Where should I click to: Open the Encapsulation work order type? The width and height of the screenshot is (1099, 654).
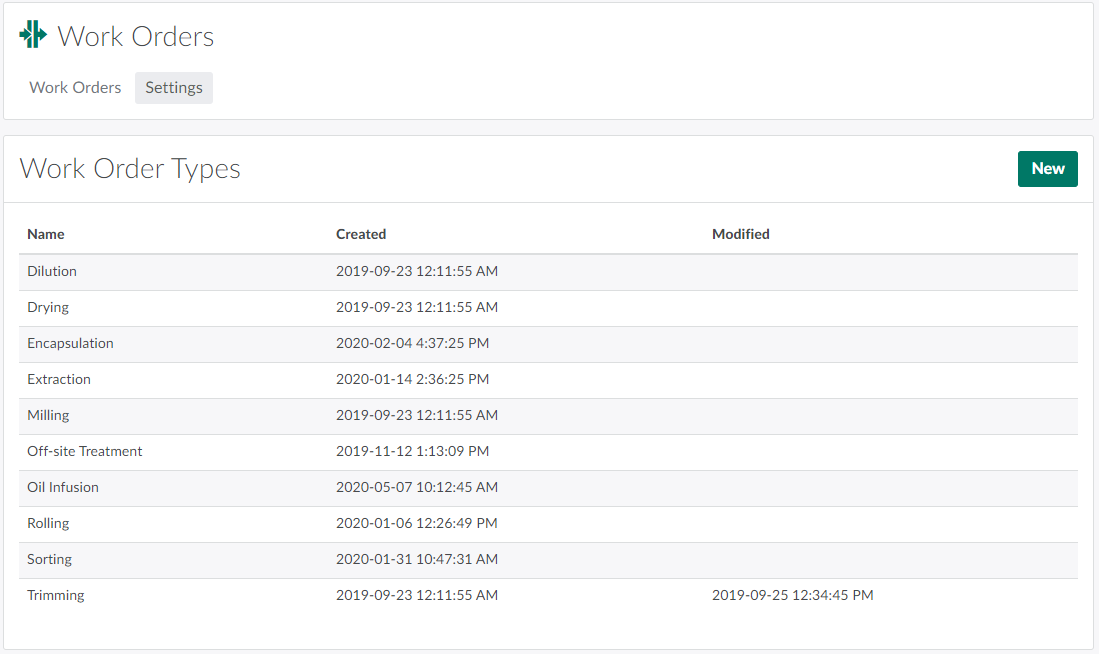(70, 343)
